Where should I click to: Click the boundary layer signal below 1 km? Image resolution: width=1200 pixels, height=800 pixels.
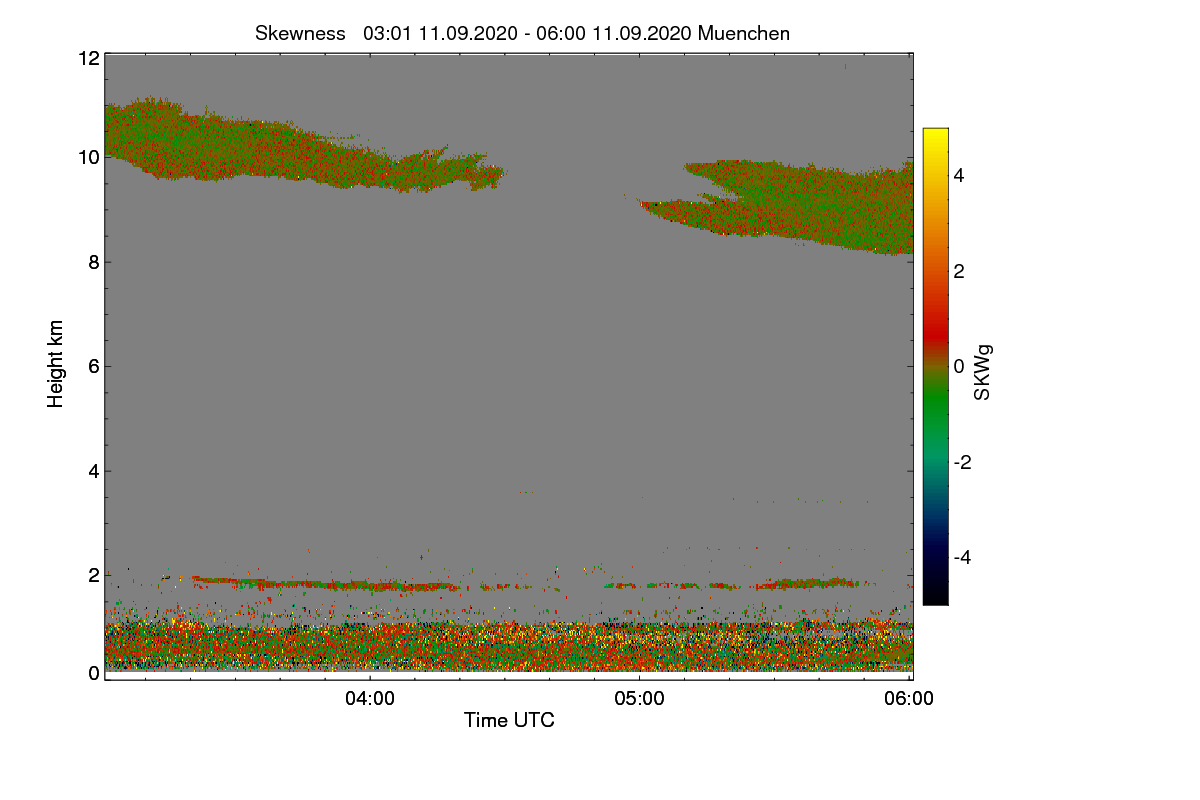pos(509,645)
